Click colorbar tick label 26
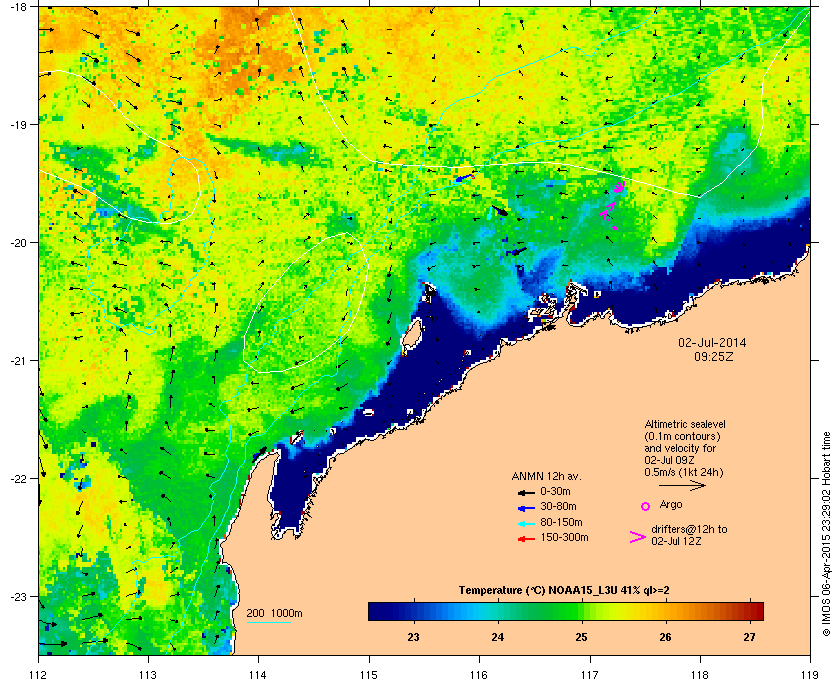 pyautogui.click(x=665, y=637)
